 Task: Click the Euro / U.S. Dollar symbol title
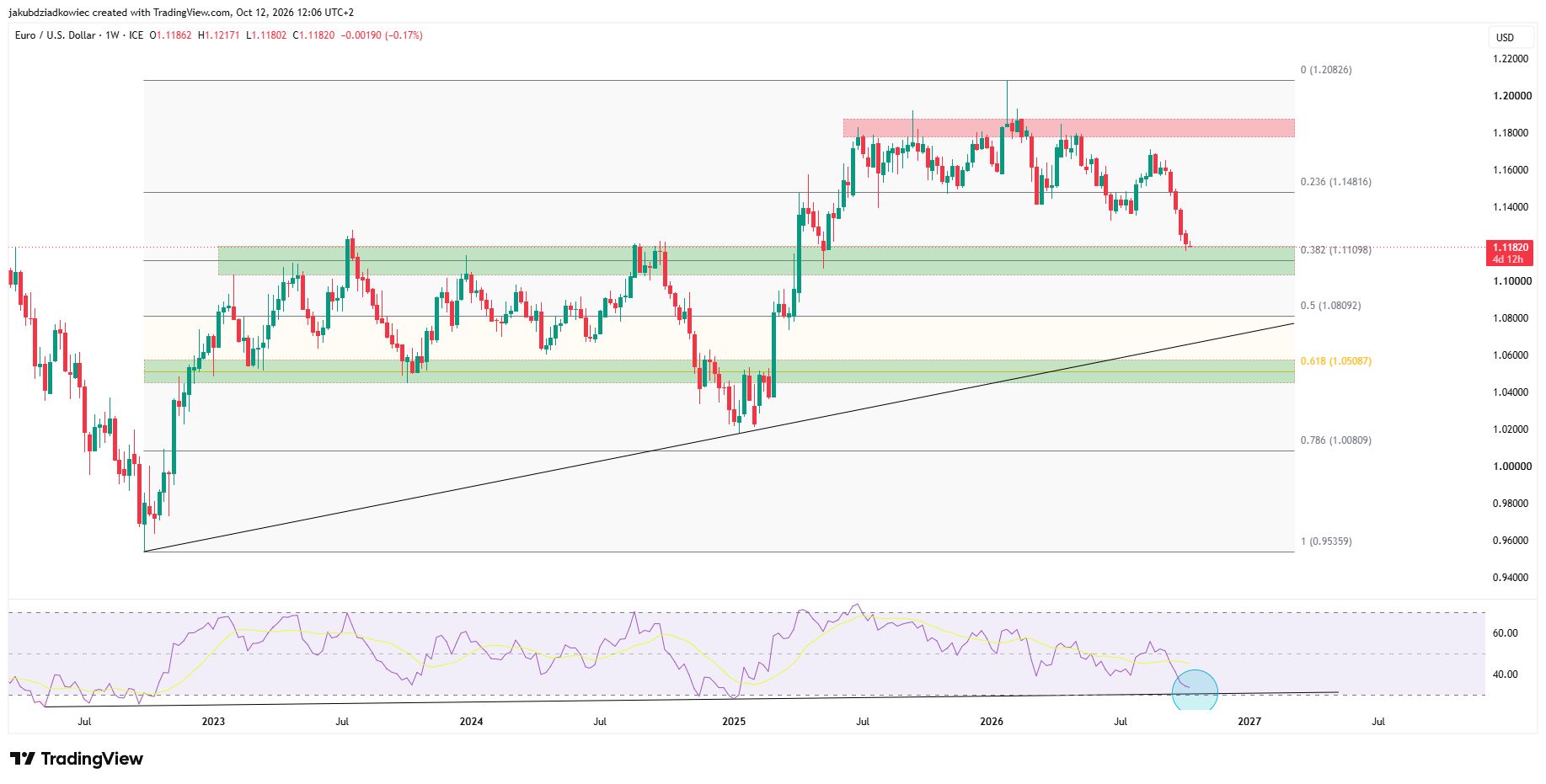pos(55,35)
